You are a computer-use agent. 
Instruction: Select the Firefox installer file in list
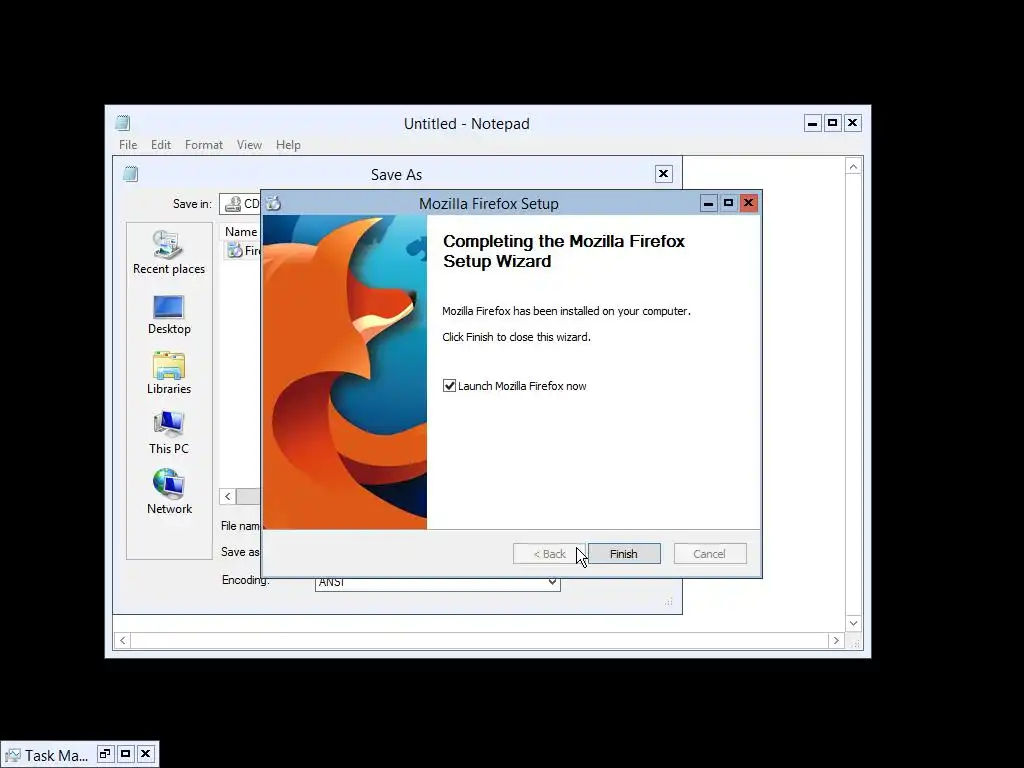(243, 251)
